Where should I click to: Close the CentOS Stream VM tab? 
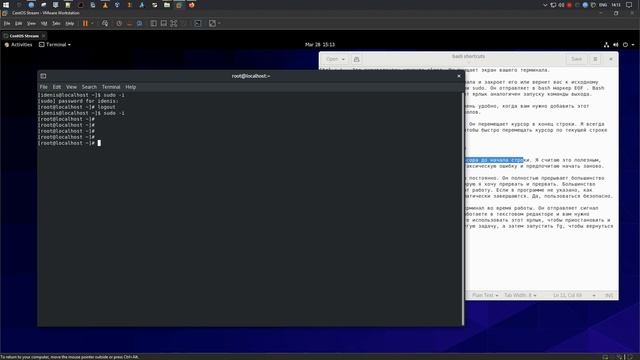pos(44,36)
